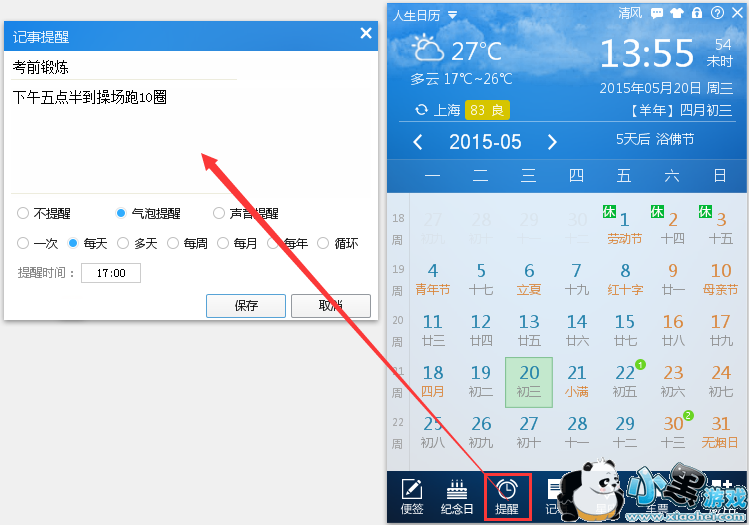
Task: Open the help question mark icon
Action: [x=717, y=13]
